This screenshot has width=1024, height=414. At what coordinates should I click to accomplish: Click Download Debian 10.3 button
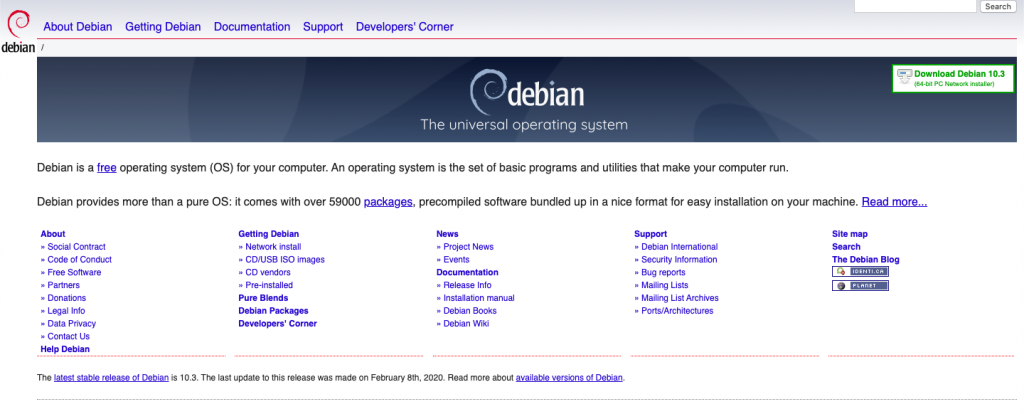pyautogui.click(x=953, y=78)
